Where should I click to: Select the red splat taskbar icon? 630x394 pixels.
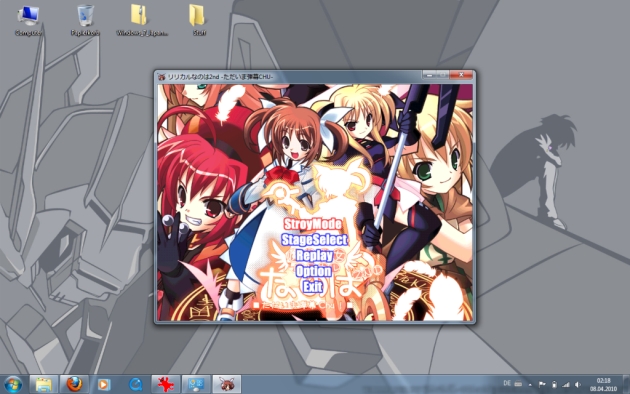166,384
